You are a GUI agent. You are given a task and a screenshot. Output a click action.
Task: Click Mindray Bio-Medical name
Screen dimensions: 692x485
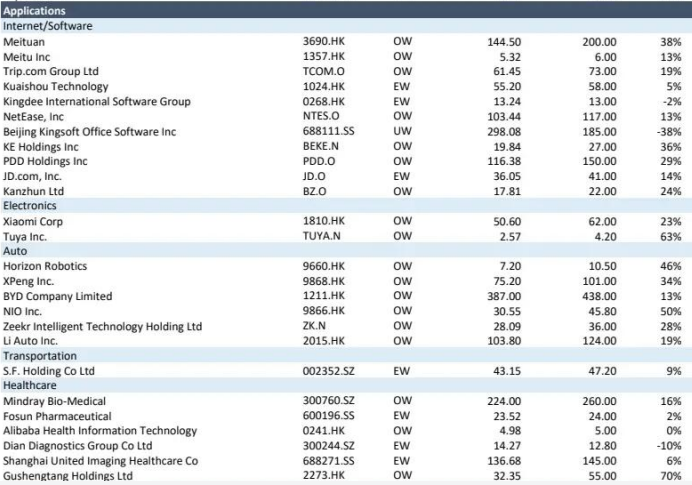tap(54, 401)
